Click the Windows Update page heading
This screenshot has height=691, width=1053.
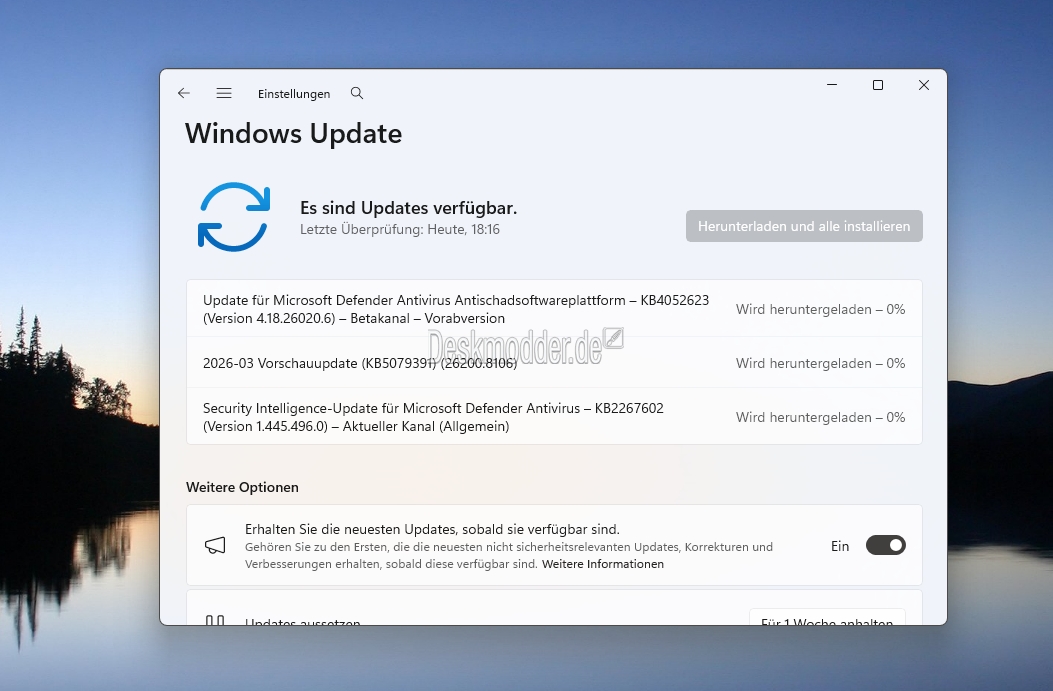coord(294,134)
